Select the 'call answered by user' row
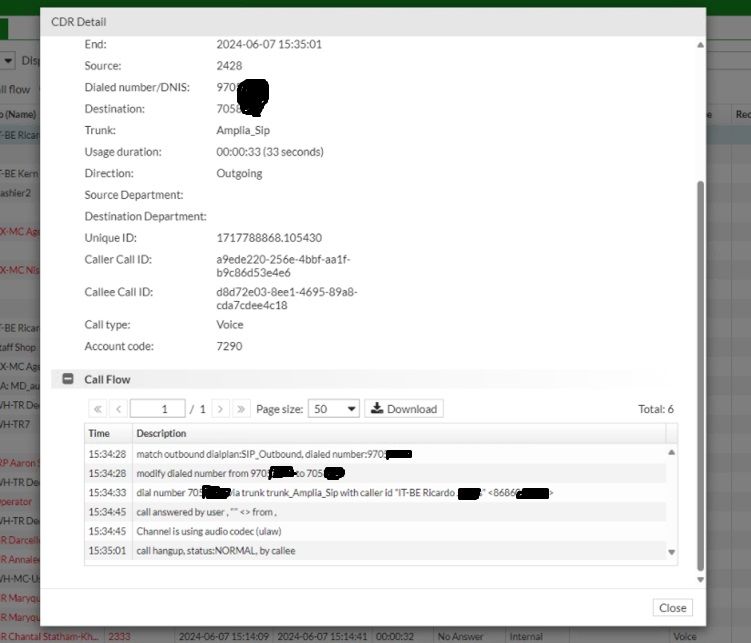This screenshot has height=643, width=751. click(376, 512)
